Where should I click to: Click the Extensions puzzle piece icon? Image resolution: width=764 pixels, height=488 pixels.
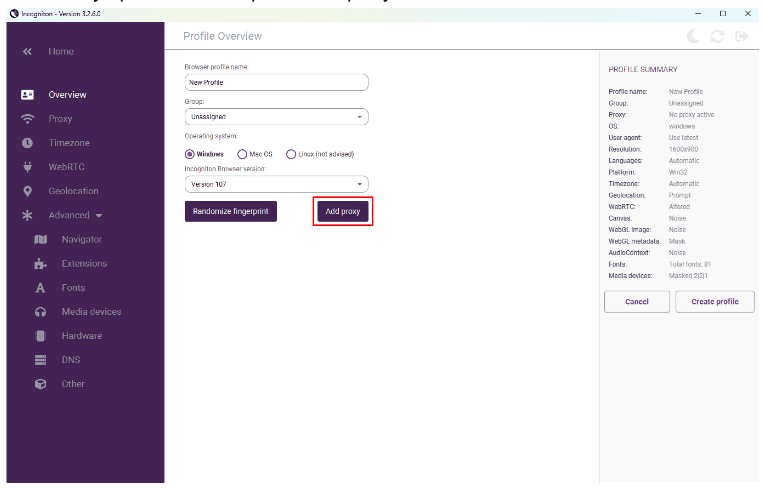[41, 264]
